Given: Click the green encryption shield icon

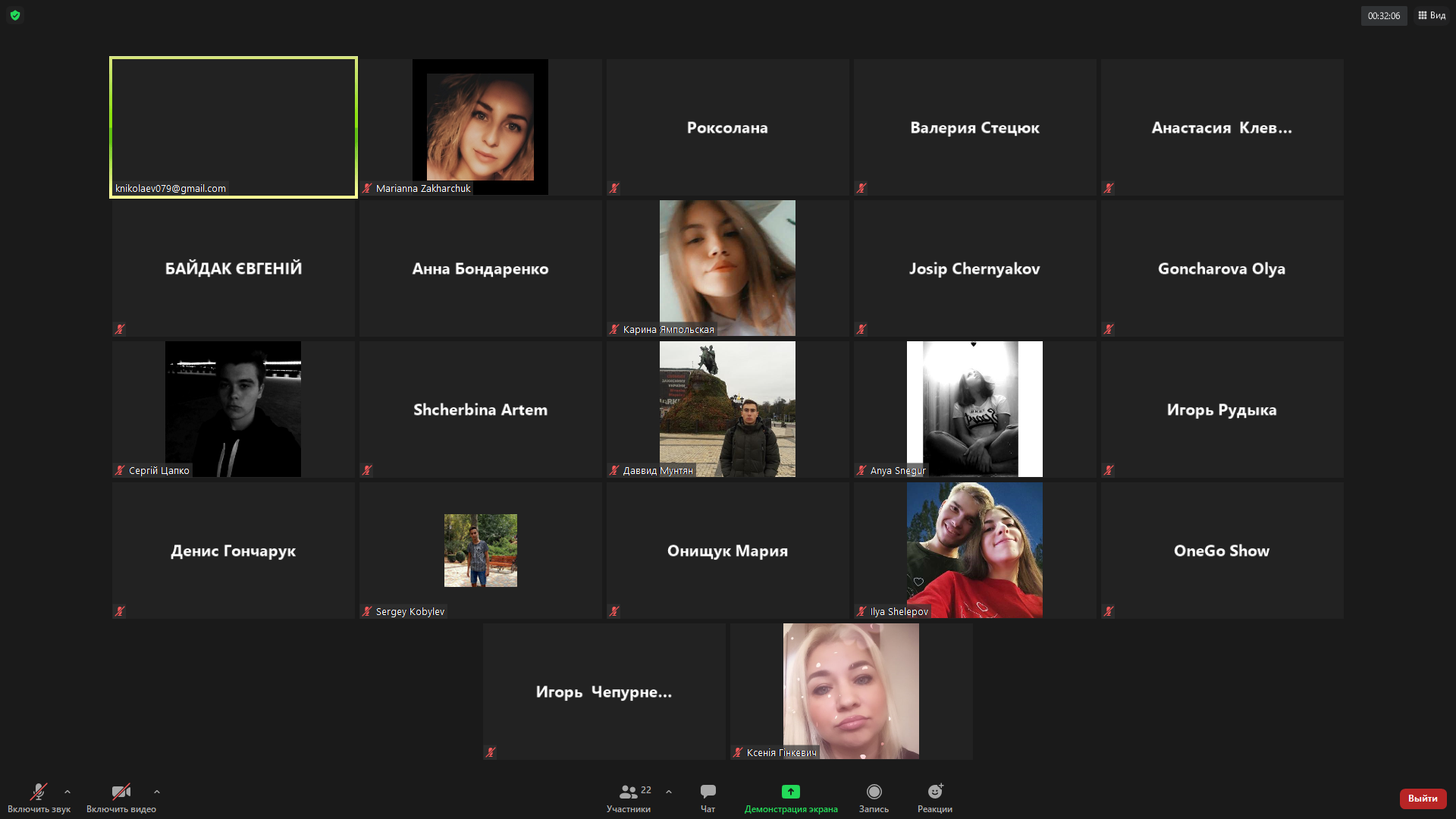Looking at the screenshot, I should (x=15, y=15).
